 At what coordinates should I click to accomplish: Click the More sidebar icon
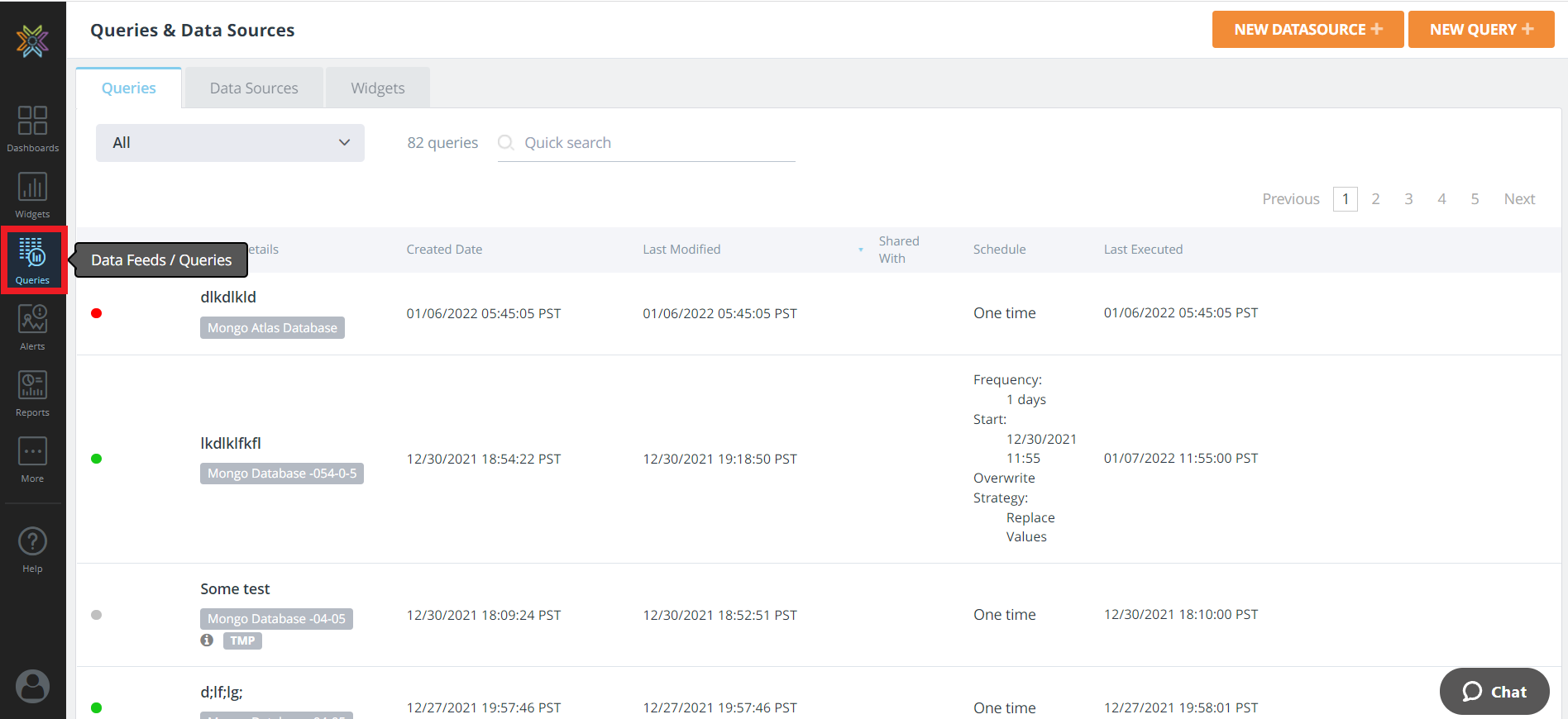click(x=32, y=459)
